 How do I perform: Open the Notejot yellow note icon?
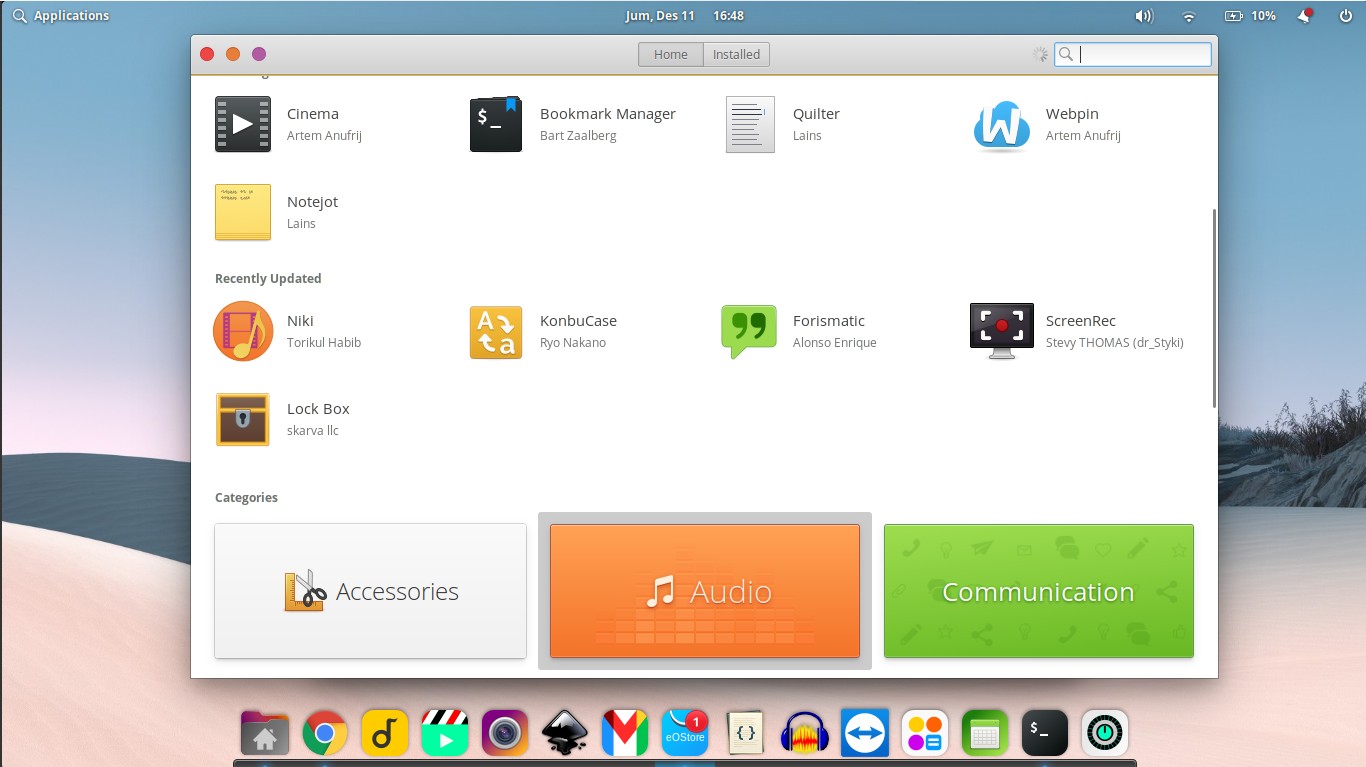tap(243, 212)
